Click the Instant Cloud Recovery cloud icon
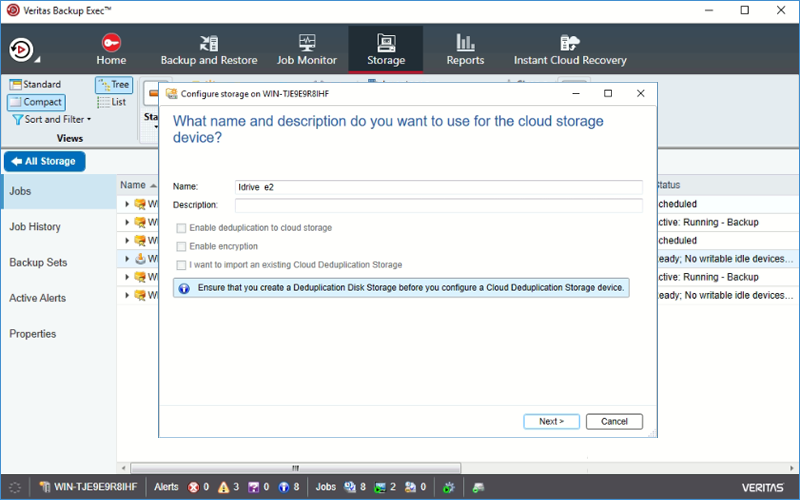The width and height of the screenshot is (800, 500). (x=570, y=43)
